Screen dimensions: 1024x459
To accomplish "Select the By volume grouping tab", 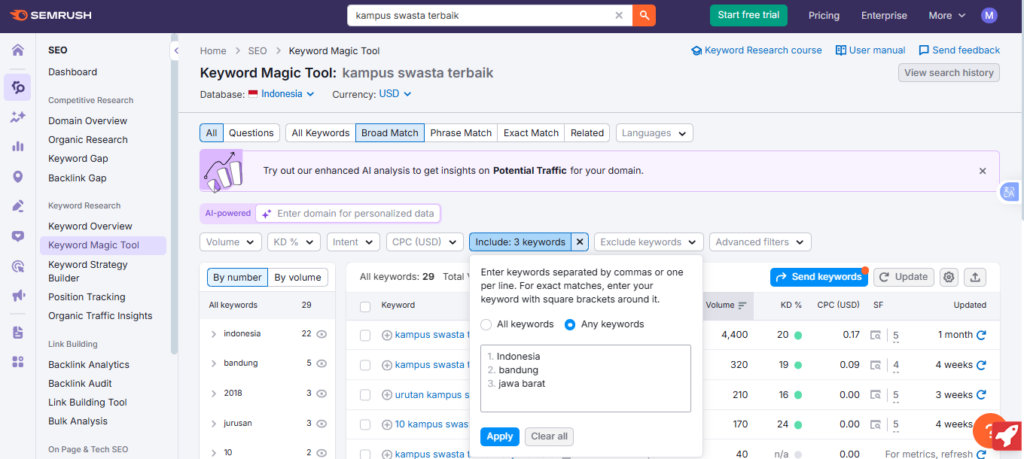I will point(298,277).
